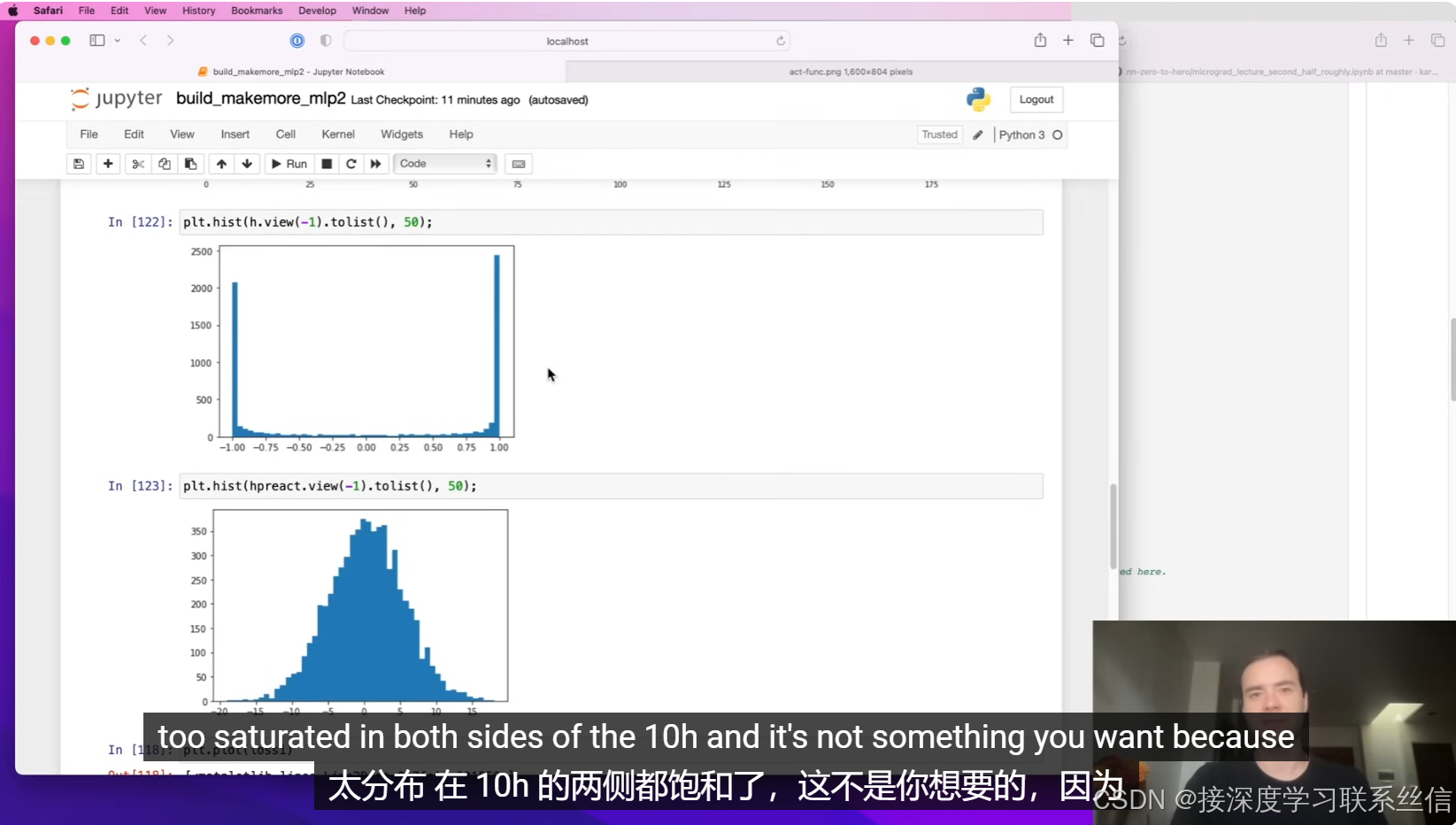Image resolution: width=1456 pixels, height=825 pixels.
Task: Click the Jupyter logo
Action: tap(116, 98)
